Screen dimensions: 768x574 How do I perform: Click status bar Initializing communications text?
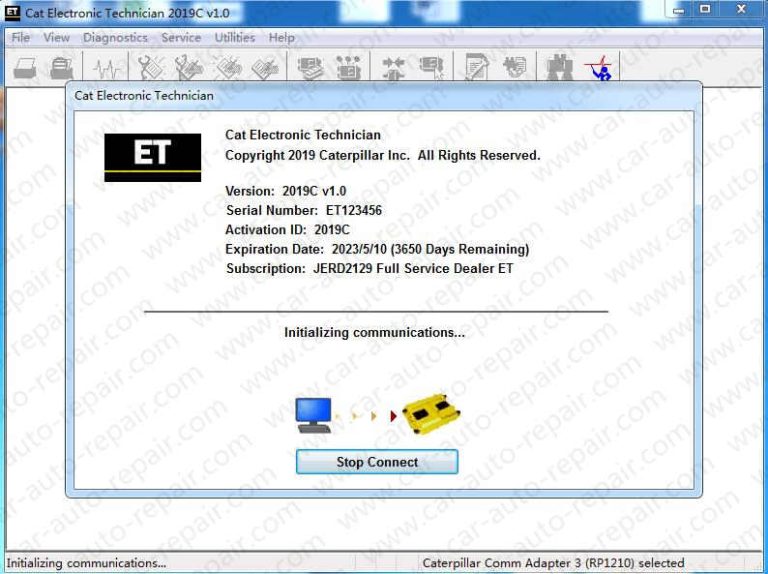pos(86,563)
